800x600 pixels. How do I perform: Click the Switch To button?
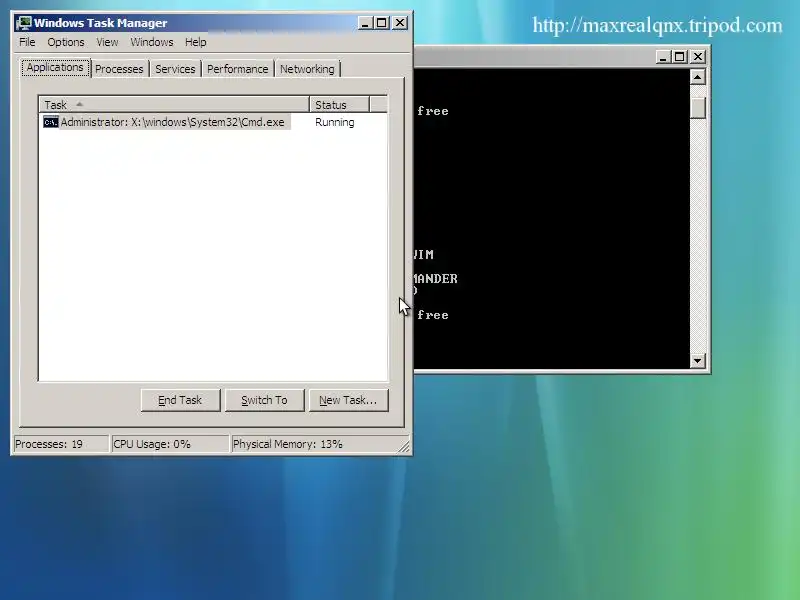click(264, 400)
